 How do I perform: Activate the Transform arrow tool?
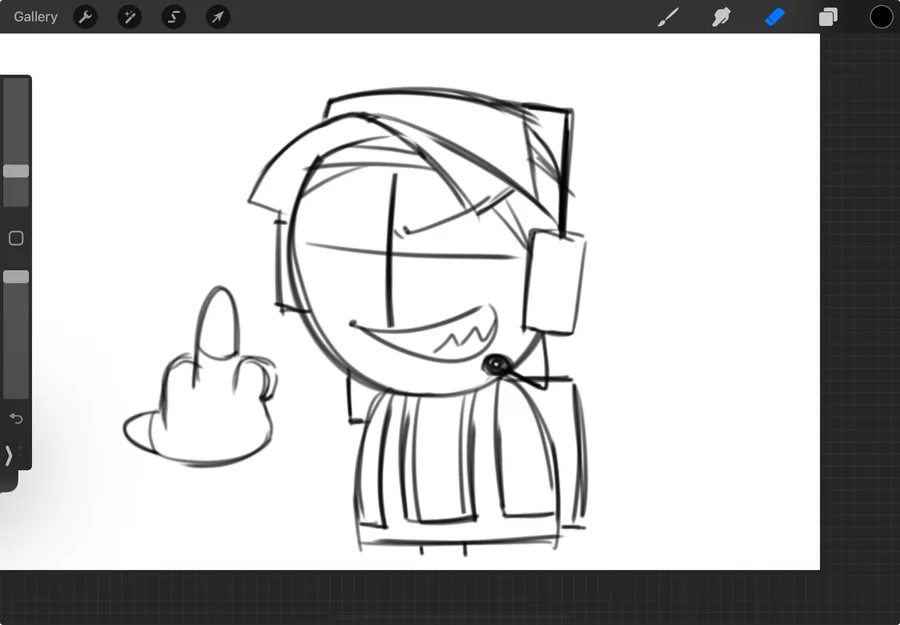pyautogui.click(x=218, y=17)
